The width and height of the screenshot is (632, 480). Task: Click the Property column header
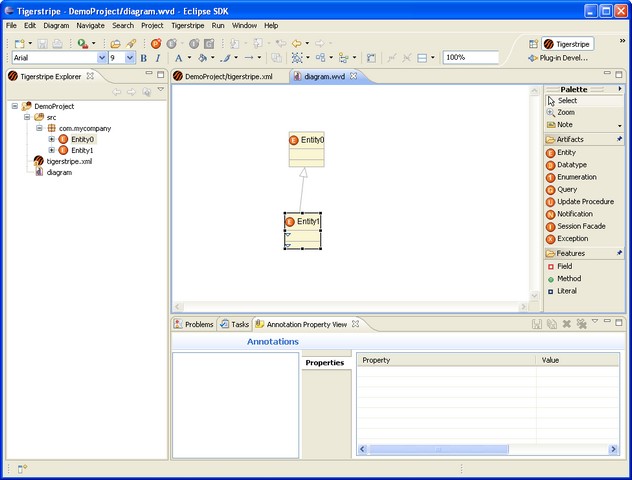(x=447, y=360)
